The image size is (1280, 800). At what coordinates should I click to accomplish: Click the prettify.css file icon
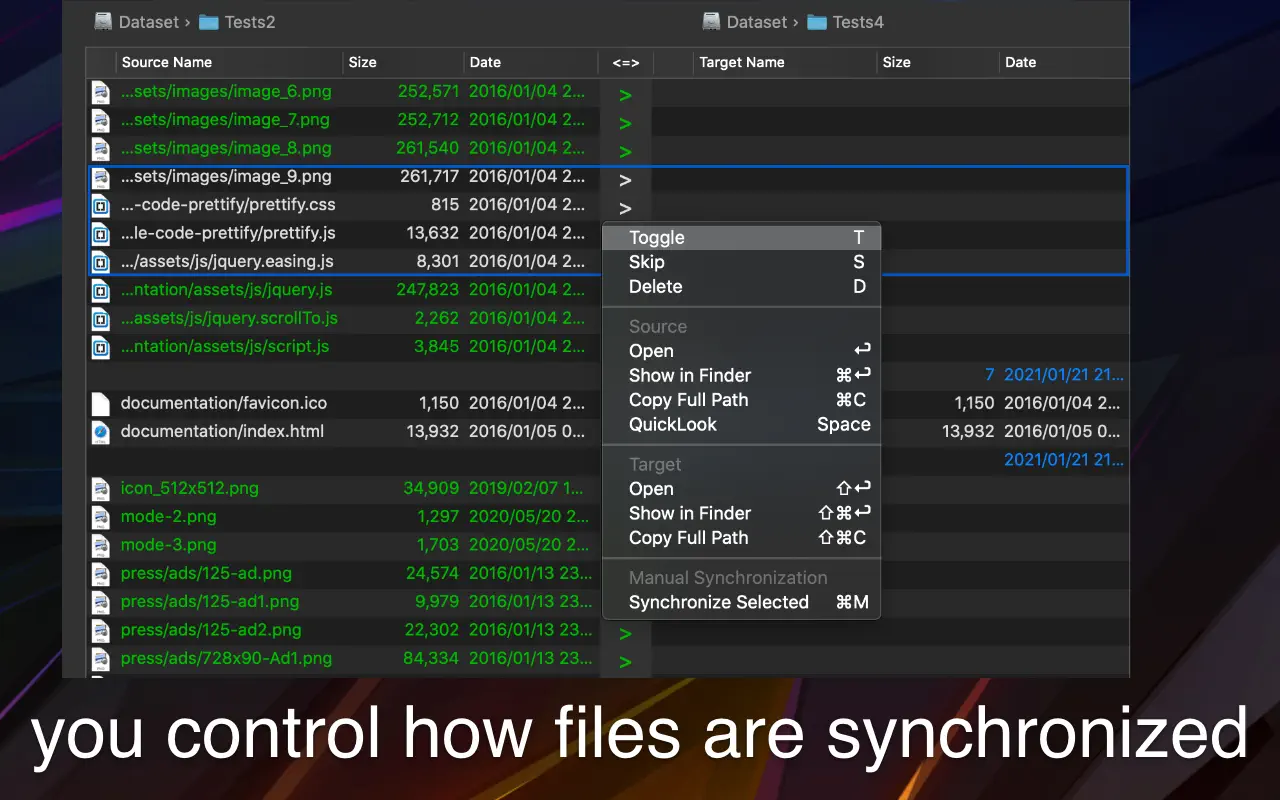point(101,206)
